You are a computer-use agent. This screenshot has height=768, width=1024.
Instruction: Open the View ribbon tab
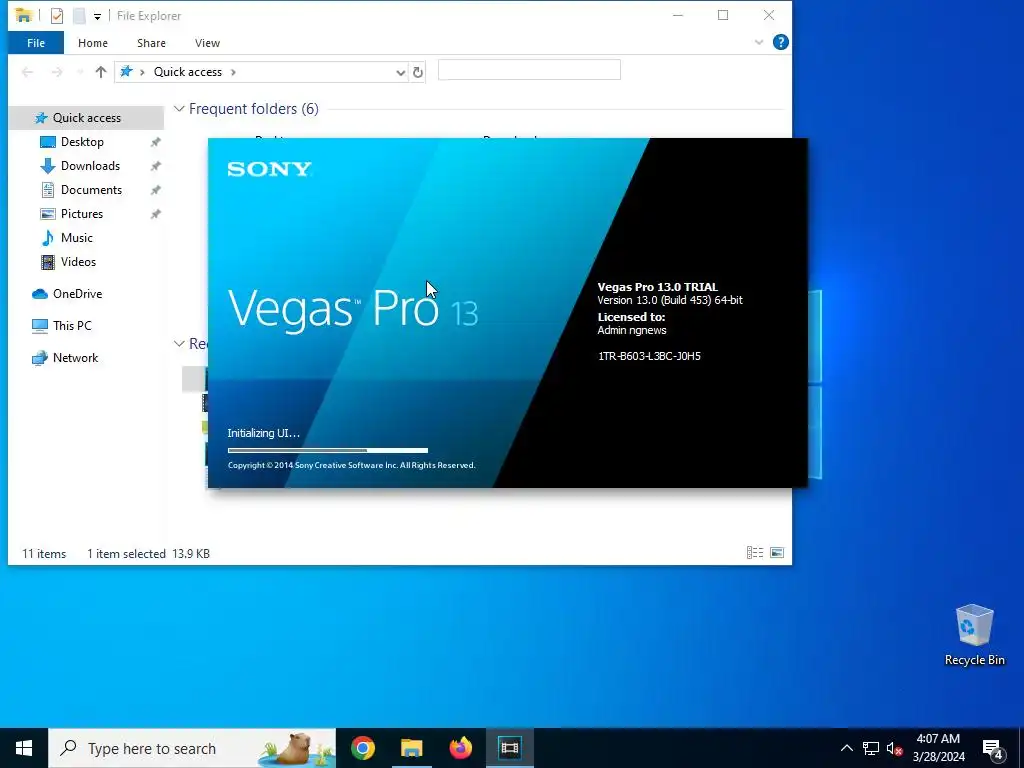click(207, 43)
